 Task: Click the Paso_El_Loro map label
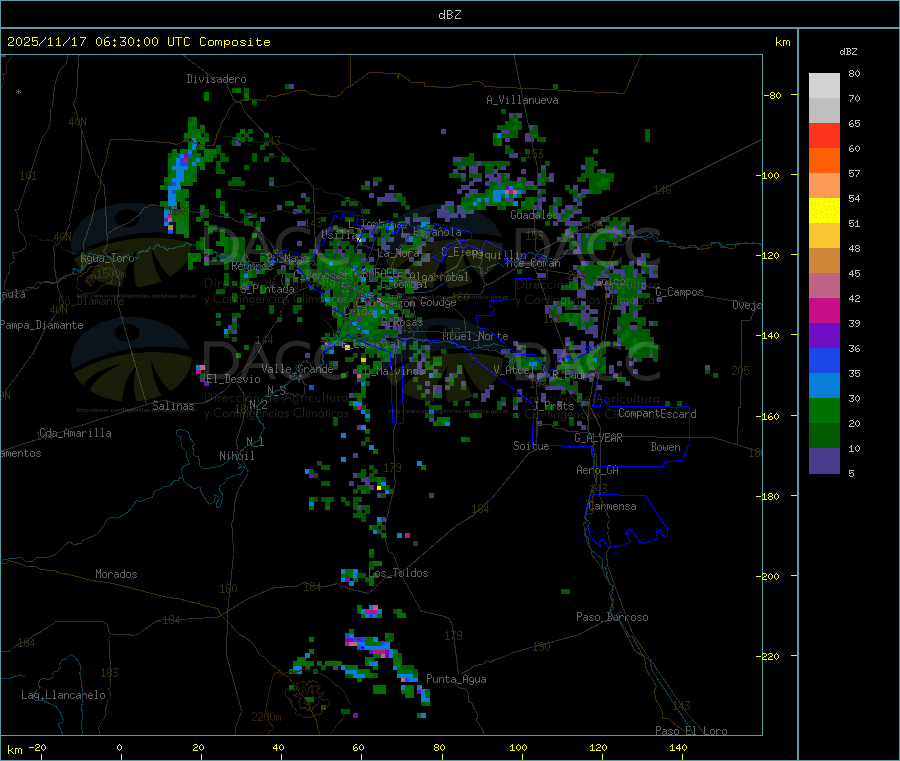click(691, 731)
